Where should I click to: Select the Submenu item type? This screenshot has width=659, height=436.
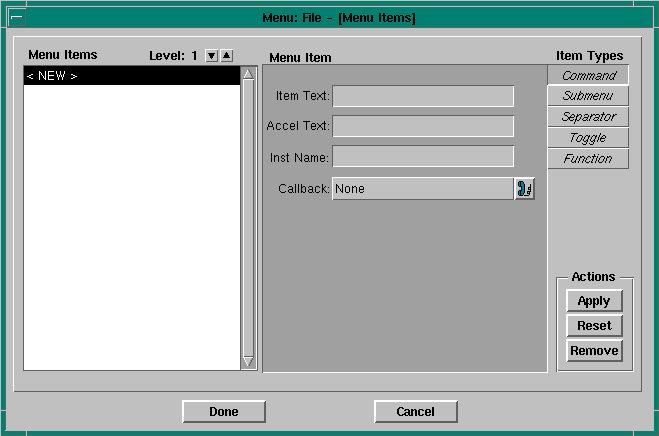(588, 96)
